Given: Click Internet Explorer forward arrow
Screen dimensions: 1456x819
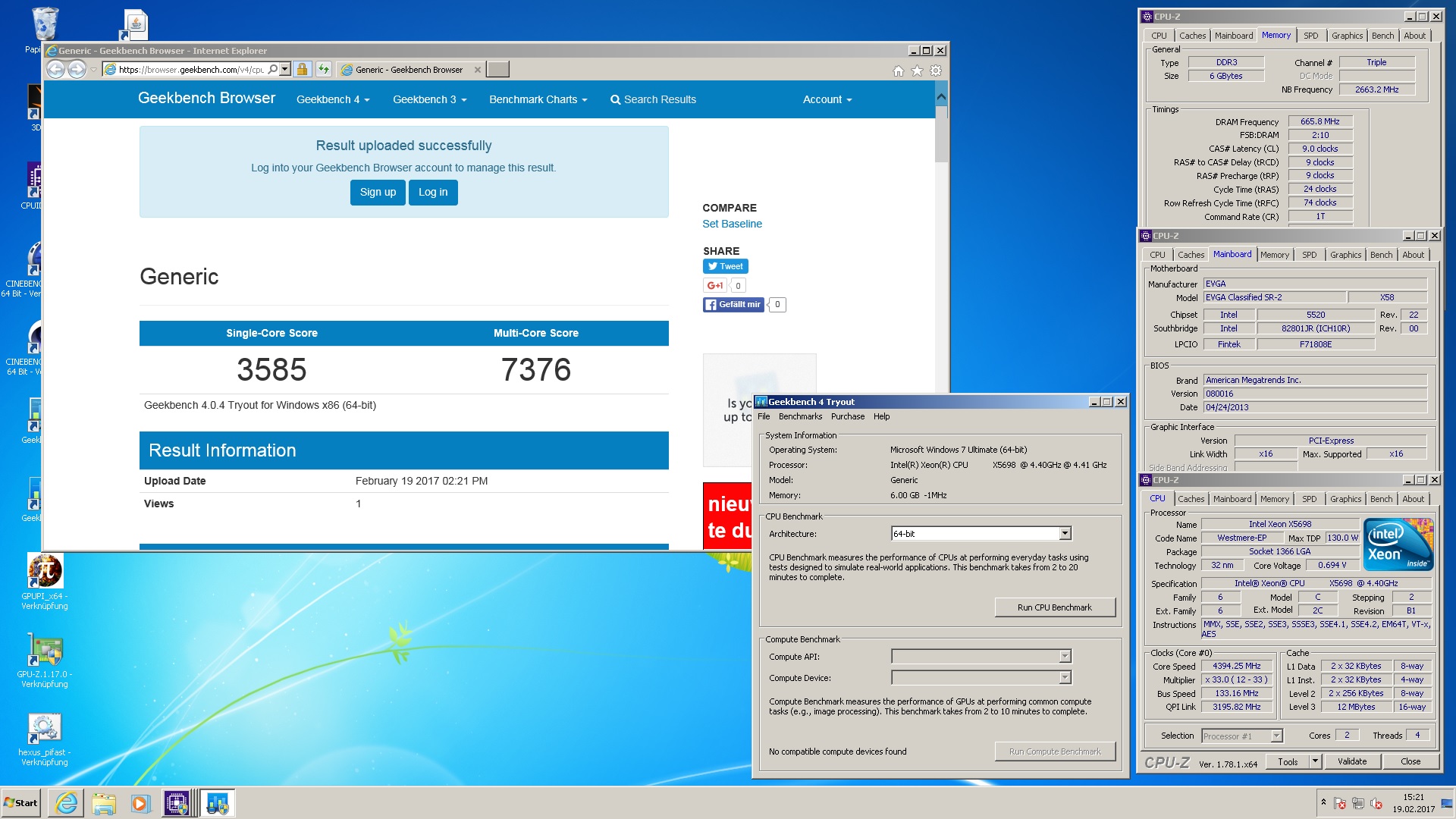Looking at the screenshot, I should click(77, 70).
